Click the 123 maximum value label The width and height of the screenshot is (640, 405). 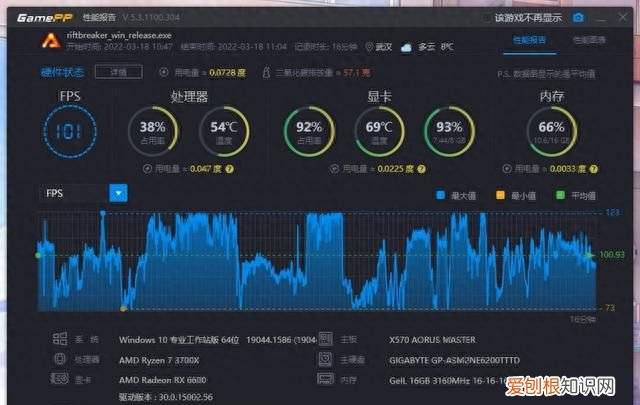click(612, 212)
